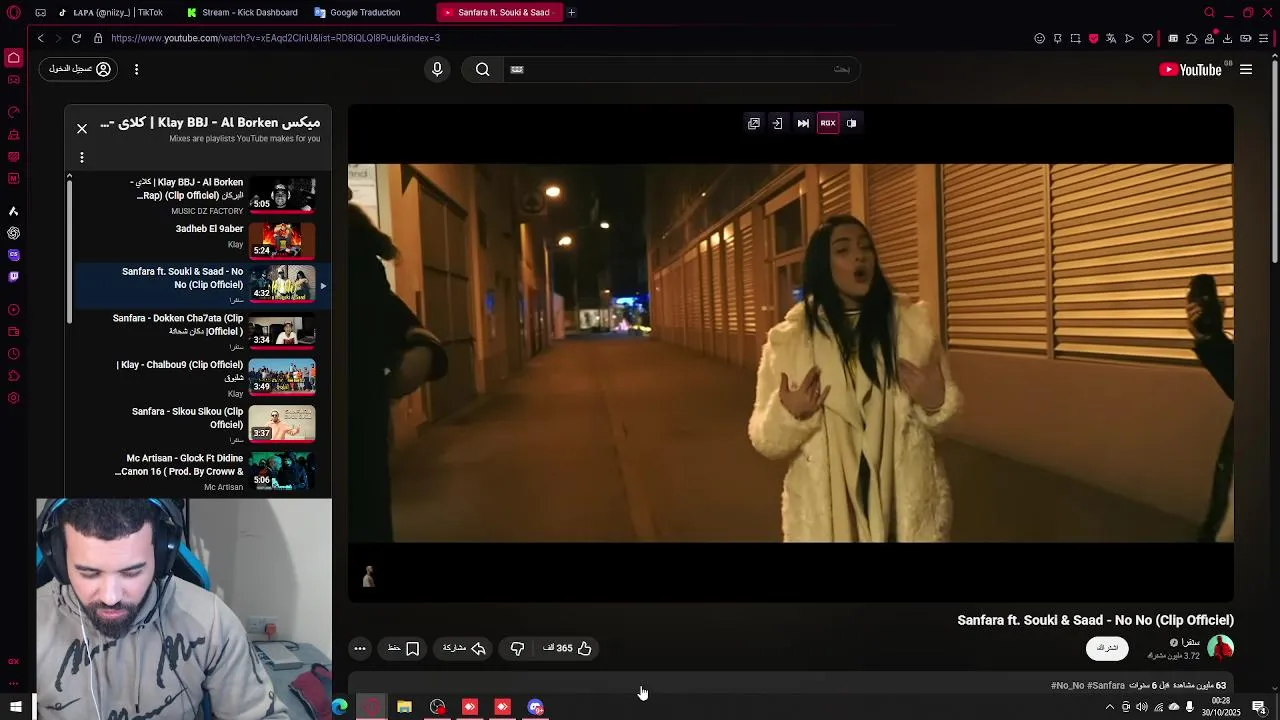Switch to Stream - Kick Dashboard tab
This screenshot has height=720, width=1280.
(x=242, y=12)
